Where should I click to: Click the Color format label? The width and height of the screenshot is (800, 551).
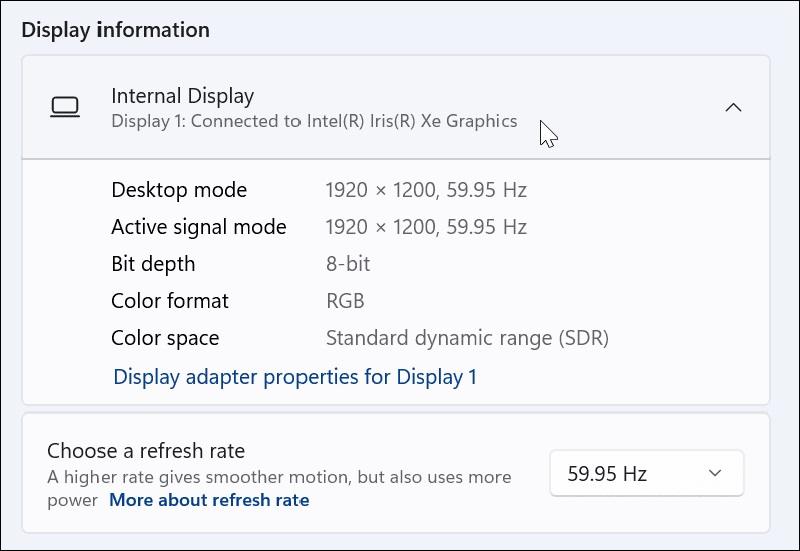point(170,301)
